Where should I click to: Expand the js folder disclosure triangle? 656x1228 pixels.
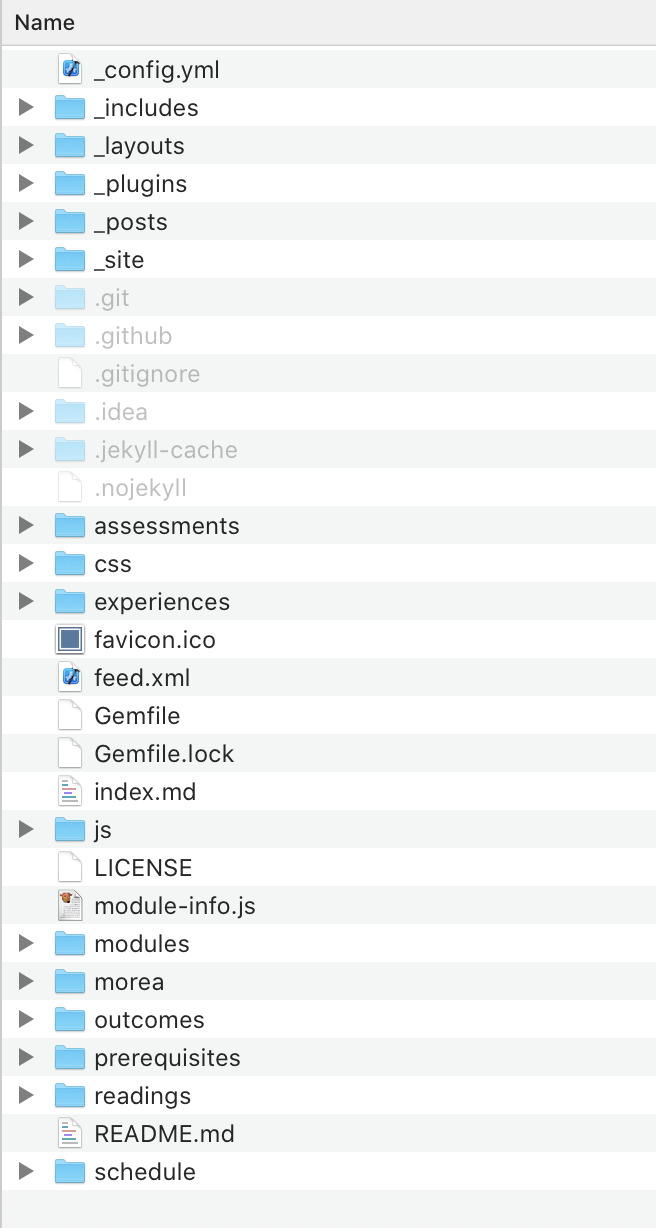(27, 830)
